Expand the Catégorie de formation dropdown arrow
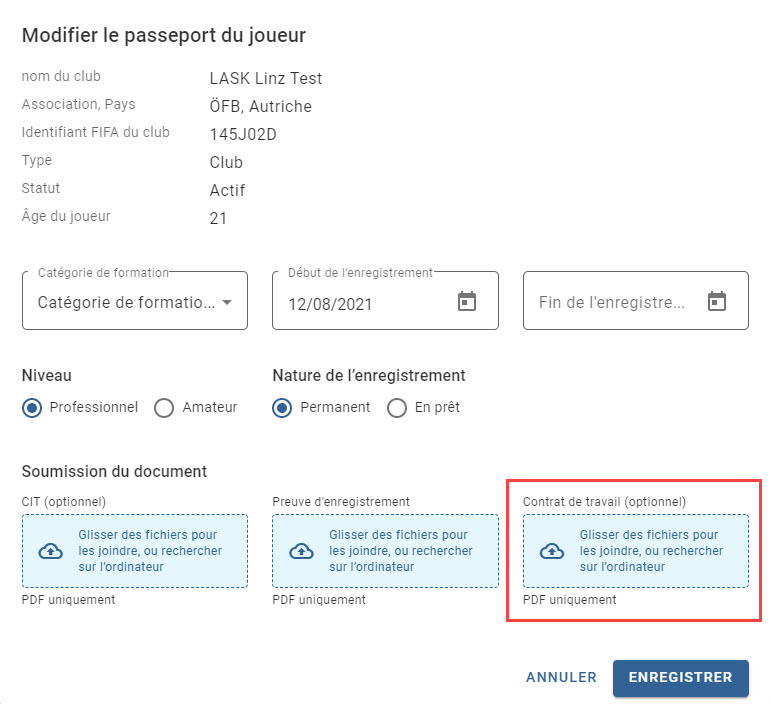Screen dimensions: 771x704 (x=227, y=302)
